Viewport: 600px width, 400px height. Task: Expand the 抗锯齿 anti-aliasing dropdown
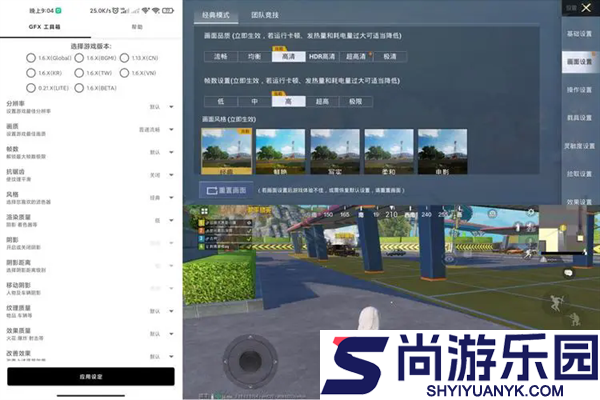pyautogui.click(x=171, y=175)
